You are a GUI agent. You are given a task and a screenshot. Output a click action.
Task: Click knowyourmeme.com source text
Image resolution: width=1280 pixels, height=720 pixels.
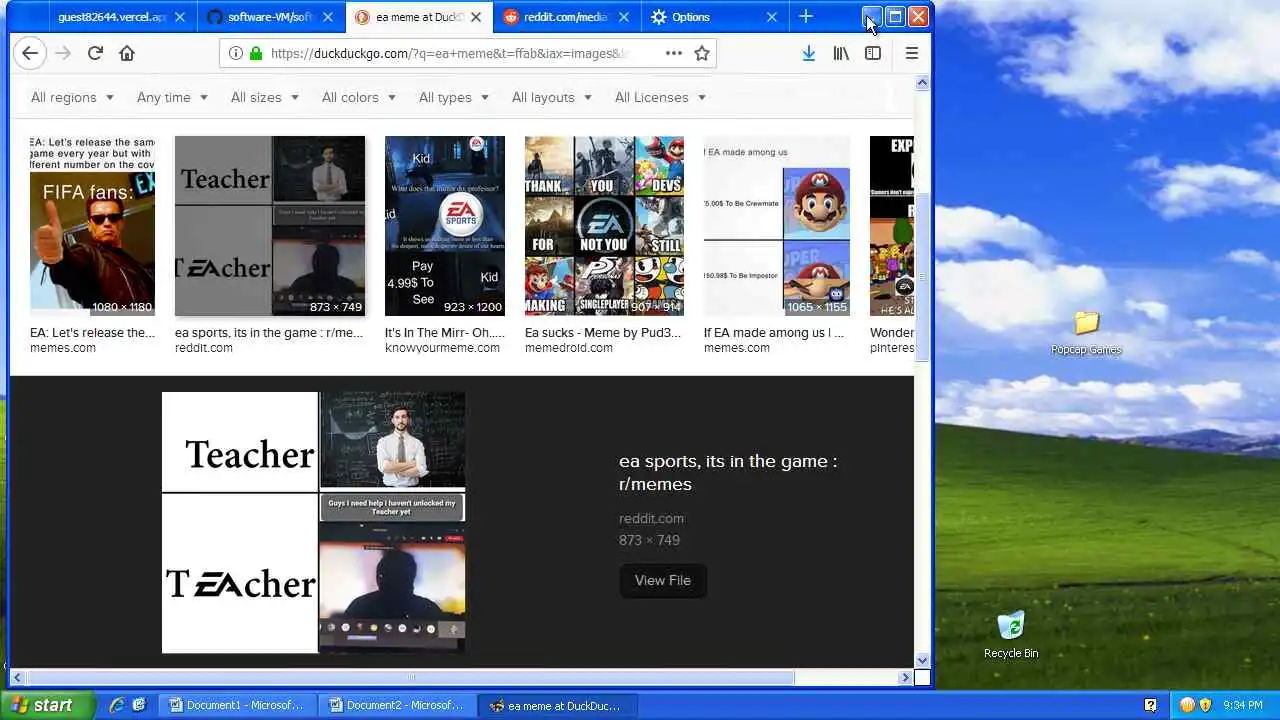[442, 348]
